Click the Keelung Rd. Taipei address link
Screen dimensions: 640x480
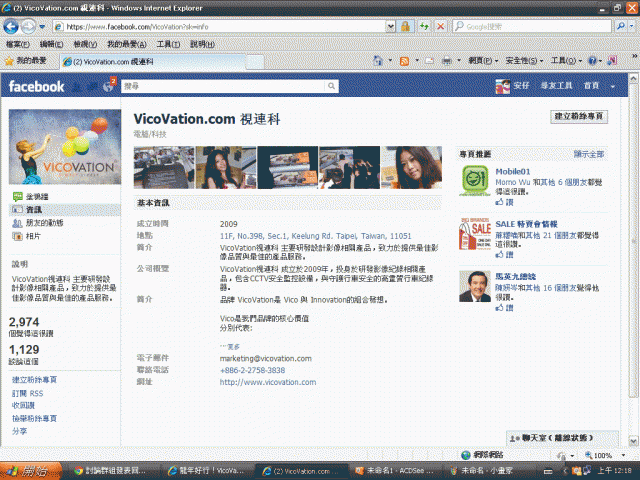(316, 236)
